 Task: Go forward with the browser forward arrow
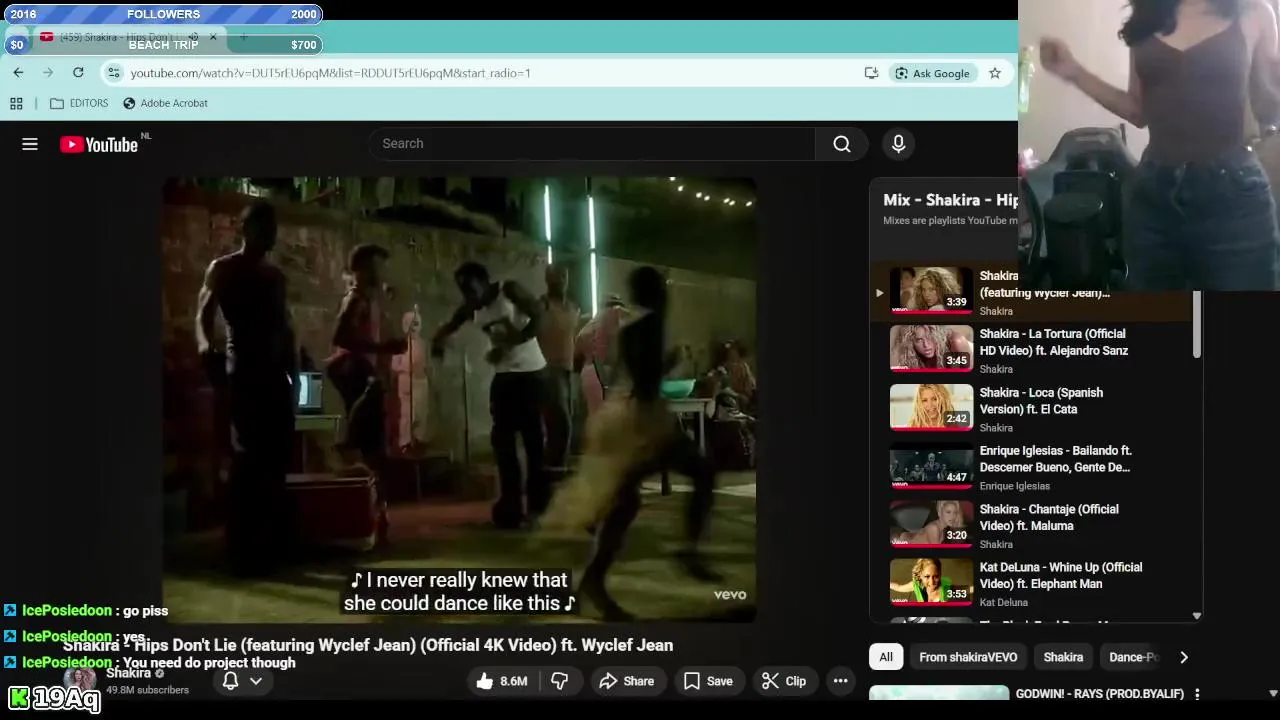click(48, 73)
